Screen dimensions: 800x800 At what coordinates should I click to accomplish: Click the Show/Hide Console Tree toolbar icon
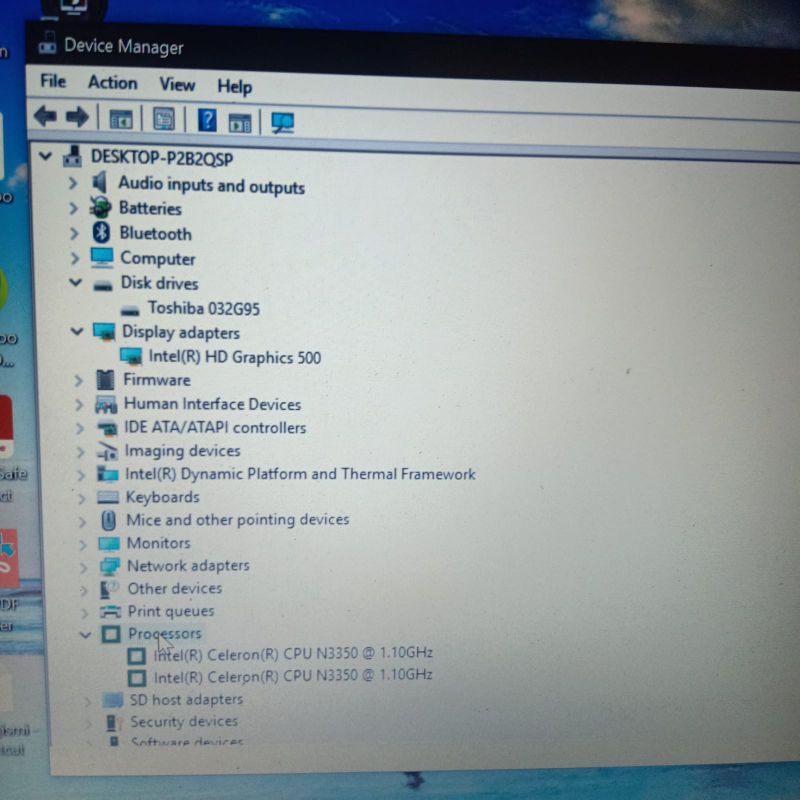pyautogui.click(x=121, y=119)
